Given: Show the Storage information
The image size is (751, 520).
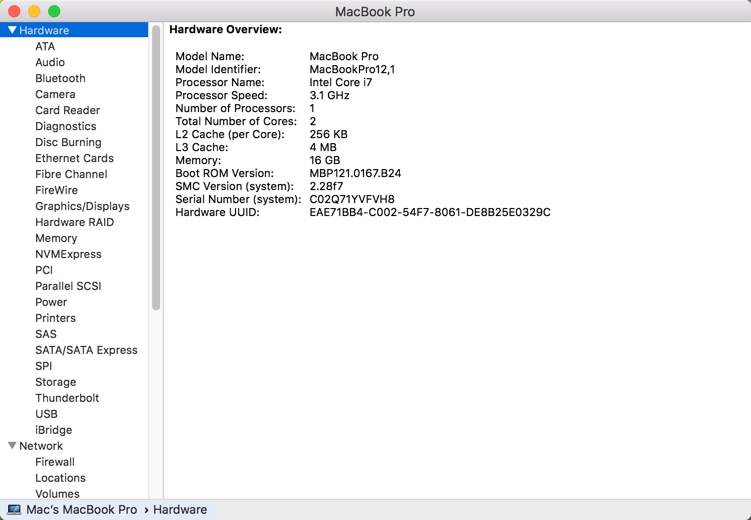Looking at the screenshot, I should pos(55,382).
